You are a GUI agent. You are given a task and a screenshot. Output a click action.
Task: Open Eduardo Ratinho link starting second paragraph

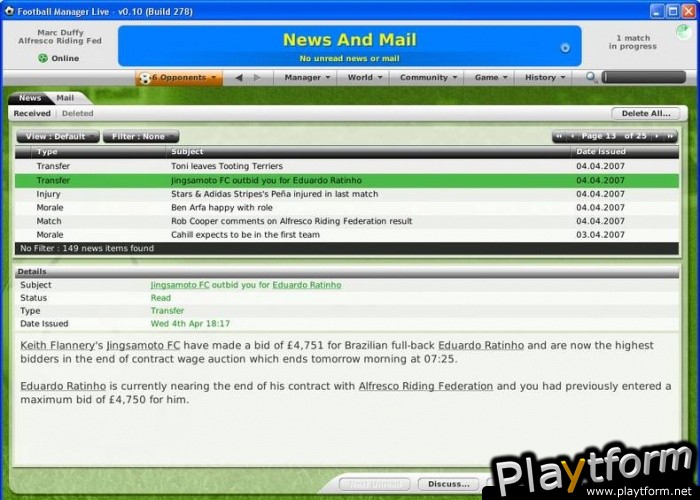(63, 386)
